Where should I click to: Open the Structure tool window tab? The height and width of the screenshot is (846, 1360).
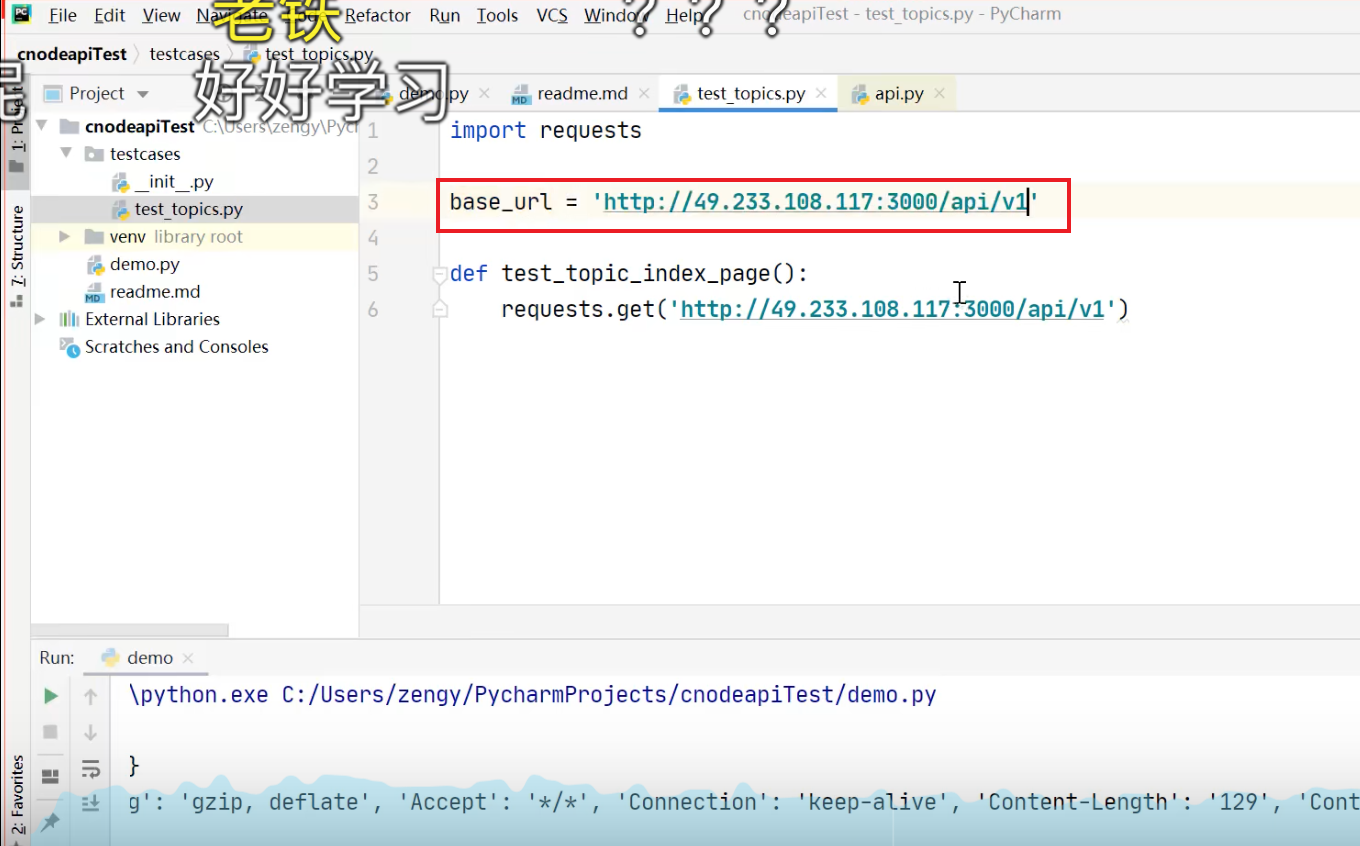coord(16,255)
